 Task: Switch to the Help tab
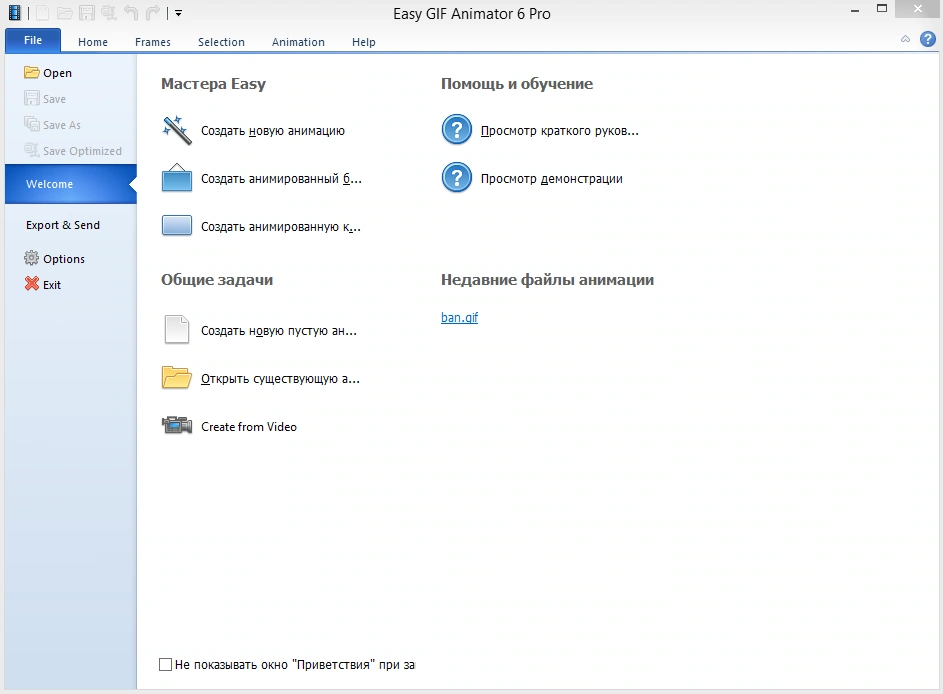[364, 42]
